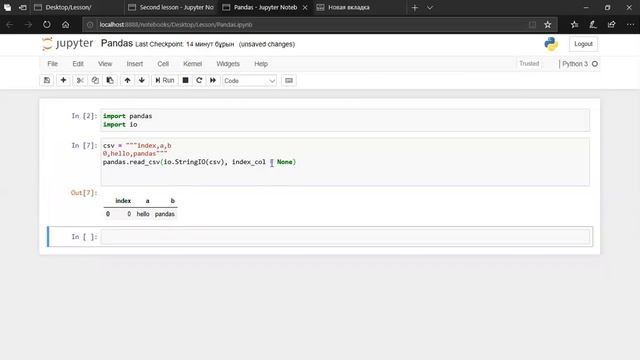The height and width of the screenshot is (360, 640).
Task: Open the Help menu
Action: tap(261, 64)
